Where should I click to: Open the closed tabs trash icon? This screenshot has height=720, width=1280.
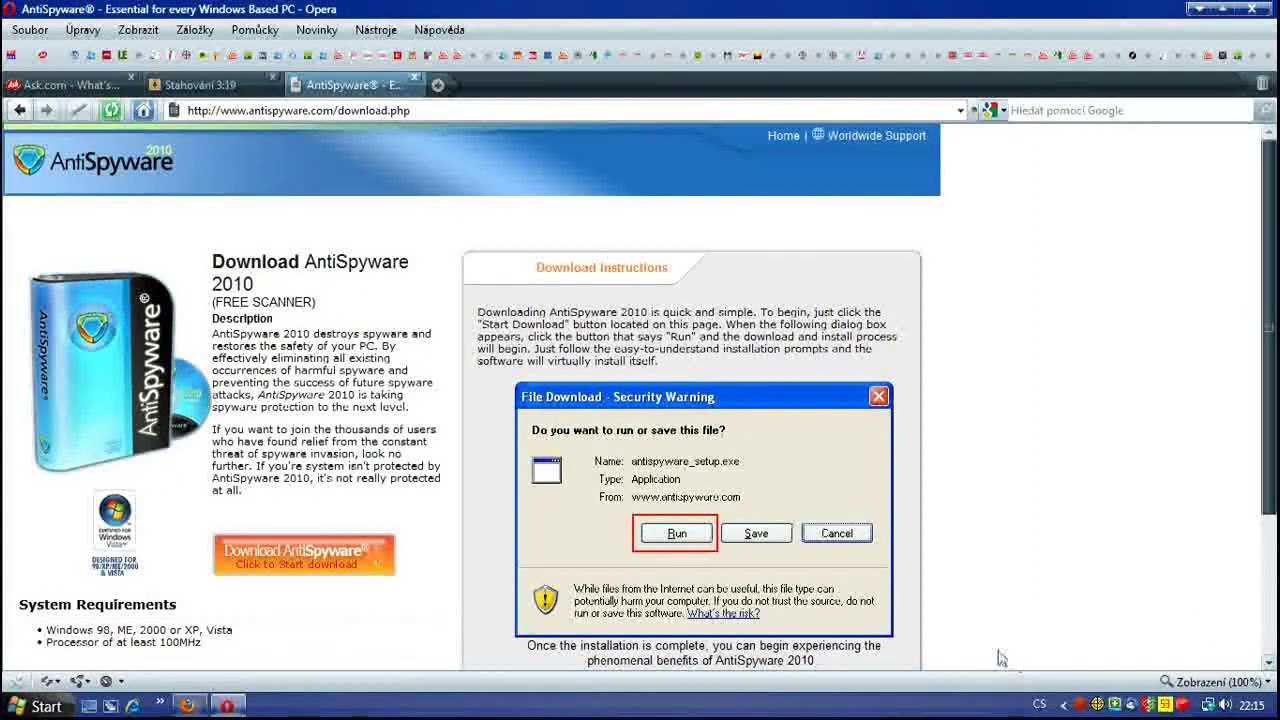point(1263,84)
